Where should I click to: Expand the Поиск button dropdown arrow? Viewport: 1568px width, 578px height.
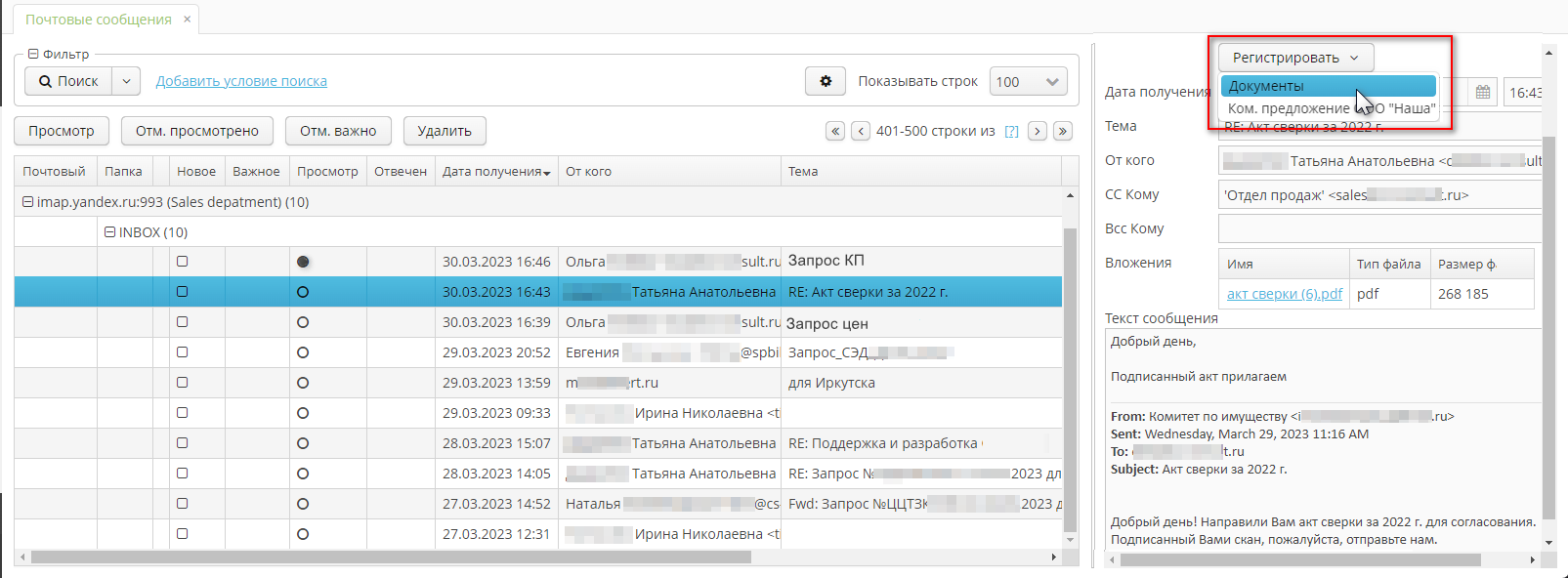tap(126, 81)
